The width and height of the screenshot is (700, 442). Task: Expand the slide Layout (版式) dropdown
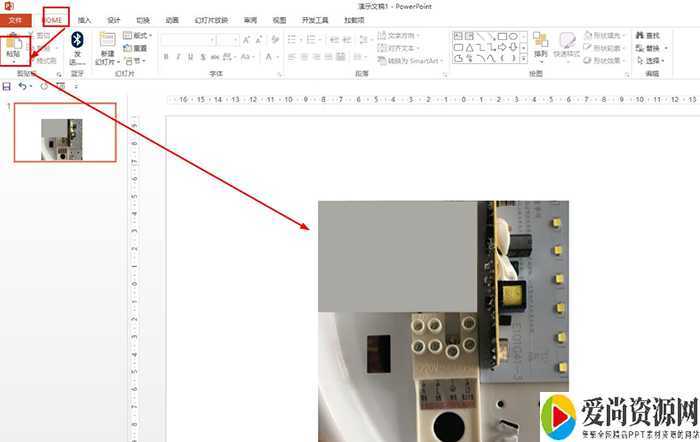point(140,35)
